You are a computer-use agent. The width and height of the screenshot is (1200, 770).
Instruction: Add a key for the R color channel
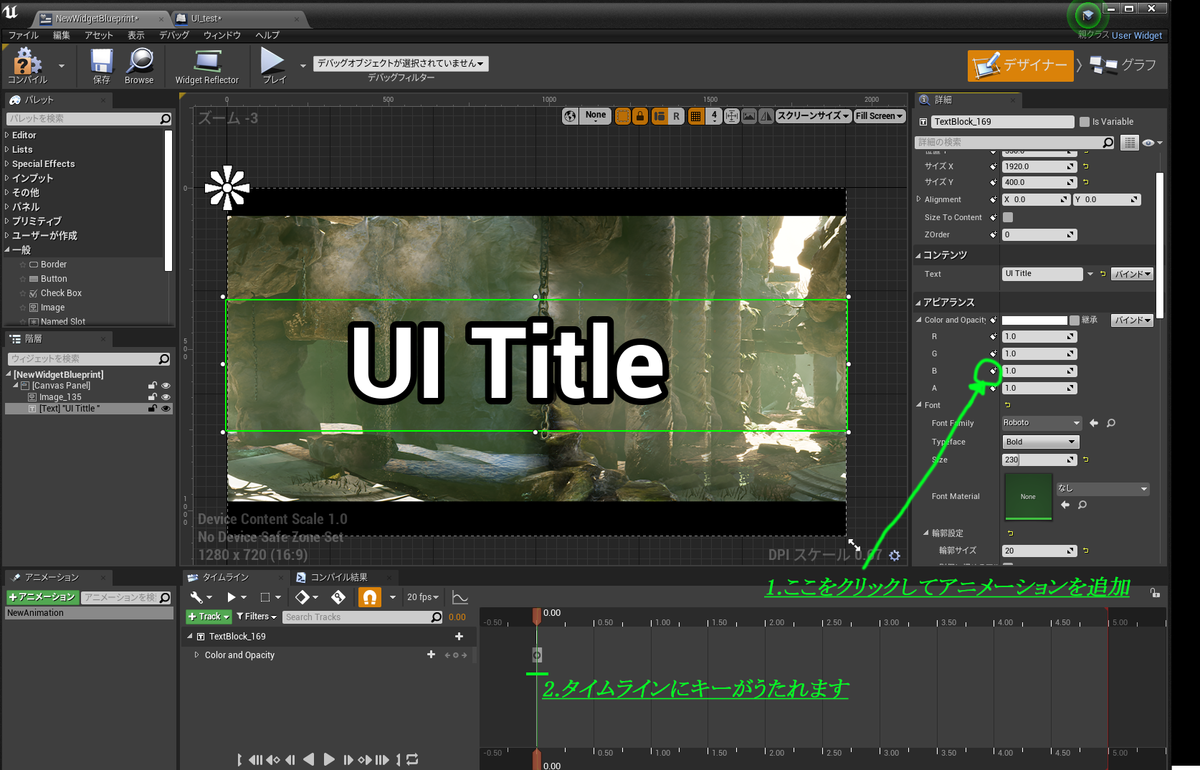(994, 337)
